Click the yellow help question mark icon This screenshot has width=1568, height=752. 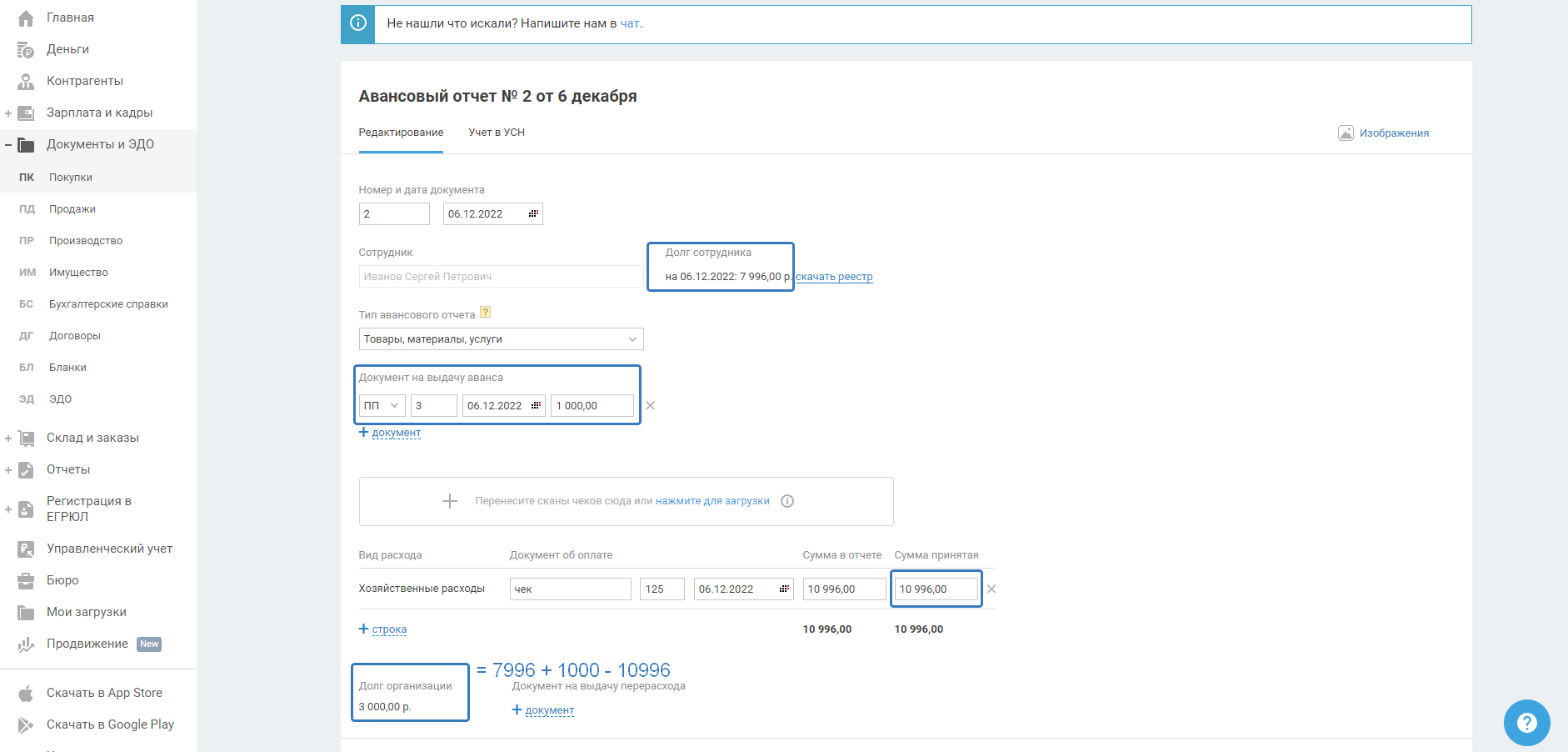click(486, 313)
